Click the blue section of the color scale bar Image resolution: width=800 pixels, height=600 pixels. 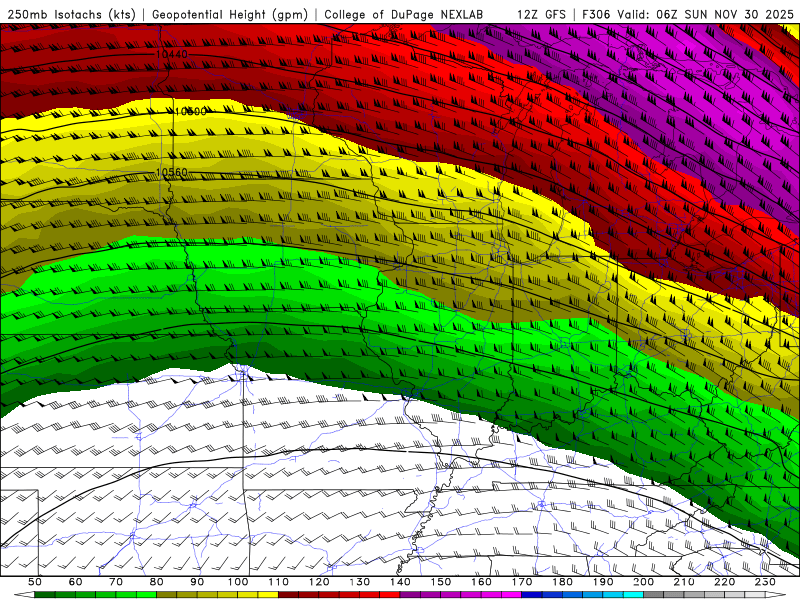(552, 595)
